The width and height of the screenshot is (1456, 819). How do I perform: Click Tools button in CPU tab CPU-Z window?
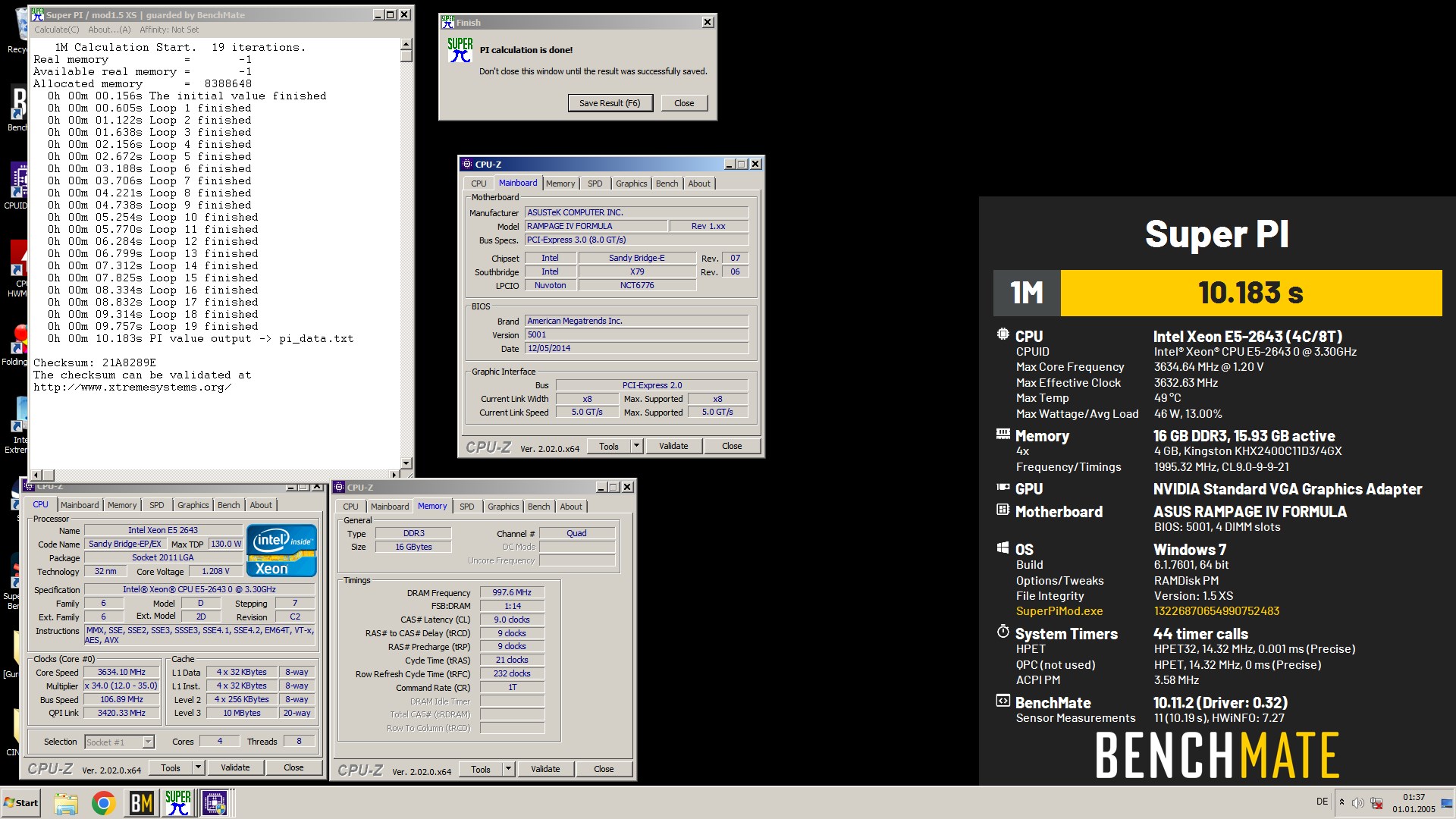[171, 767]
